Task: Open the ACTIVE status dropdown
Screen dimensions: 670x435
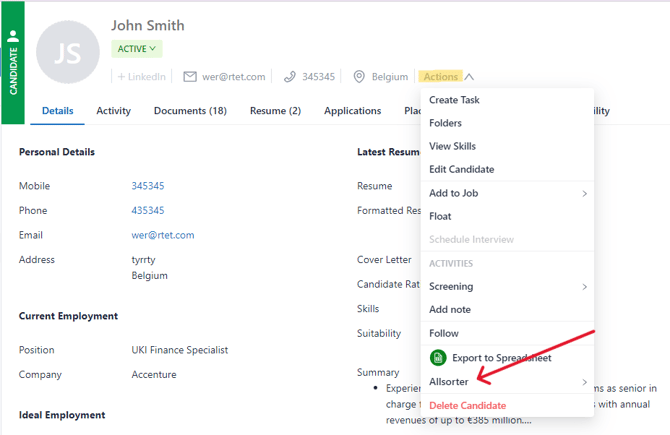Action: (x=137, y=49)
